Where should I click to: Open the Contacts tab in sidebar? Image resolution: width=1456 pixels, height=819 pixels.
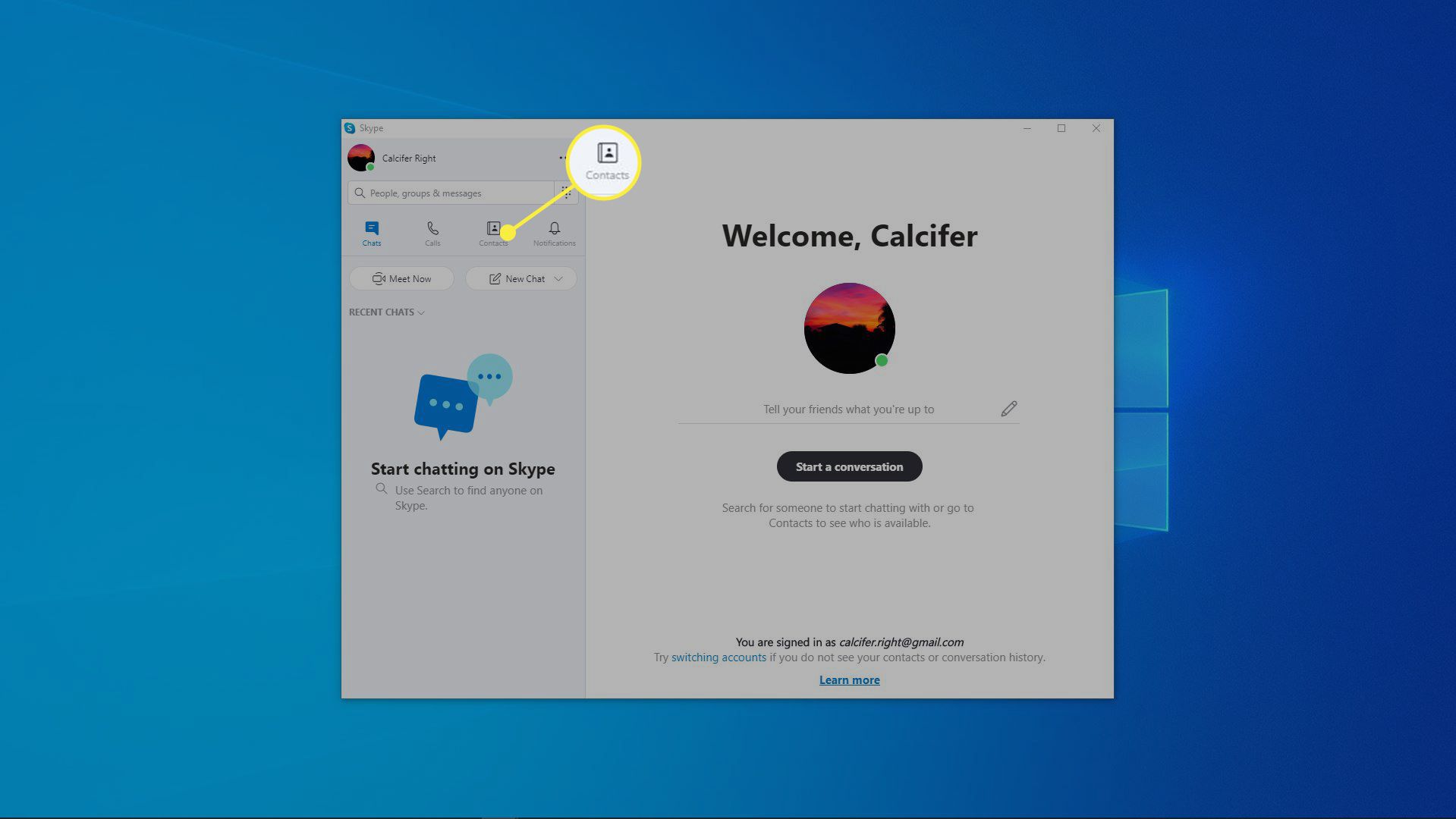click(493, 233)
